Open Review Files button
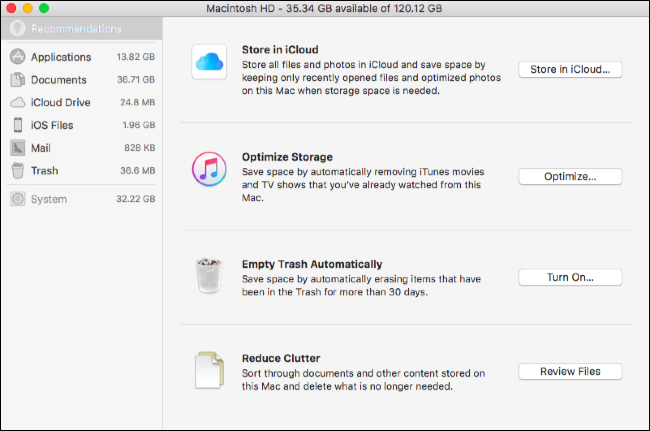The width and height of the screenshot is (650, 431). pos(570,371)
